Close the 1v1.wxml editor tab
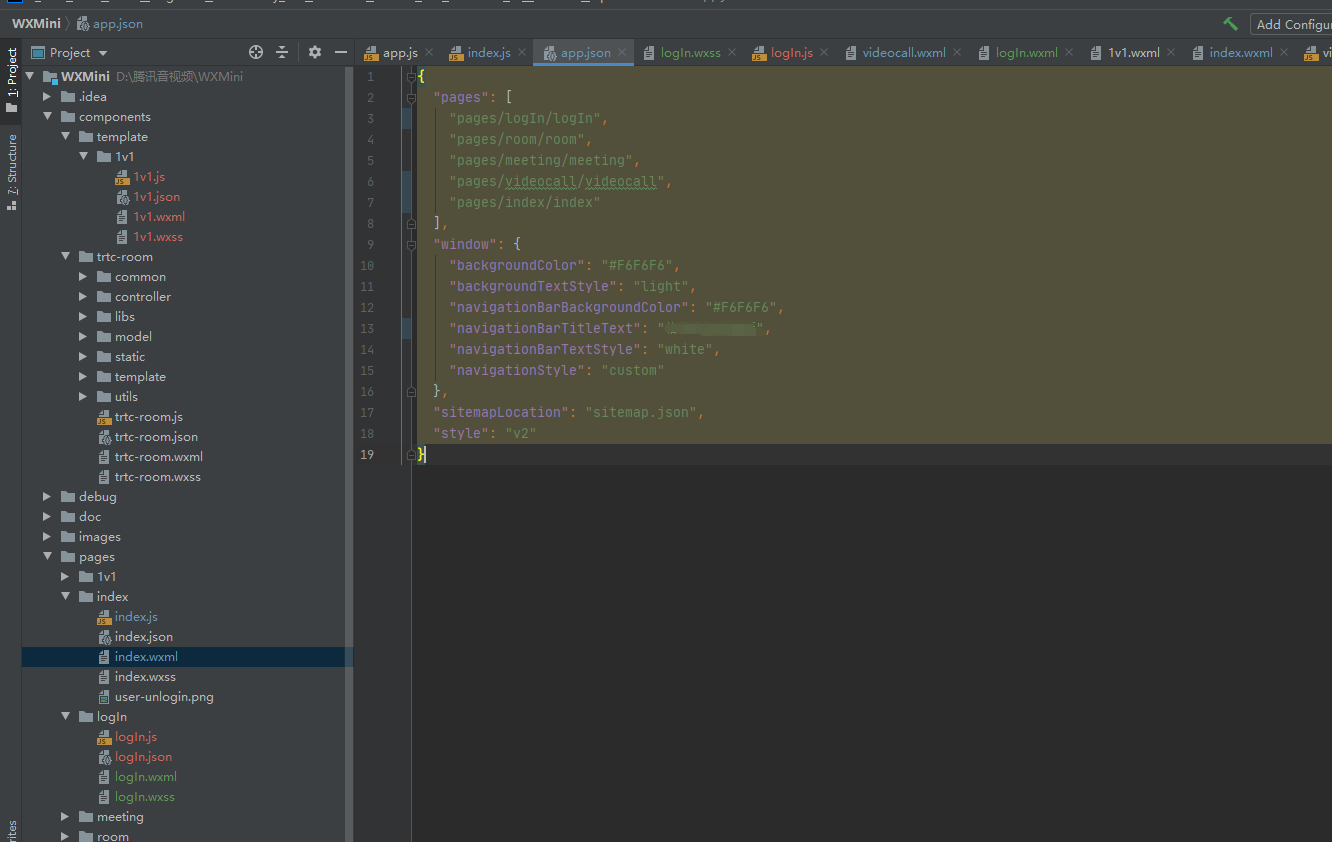The width and height of the screenshot is (1332, 842). click(1171, 53)
